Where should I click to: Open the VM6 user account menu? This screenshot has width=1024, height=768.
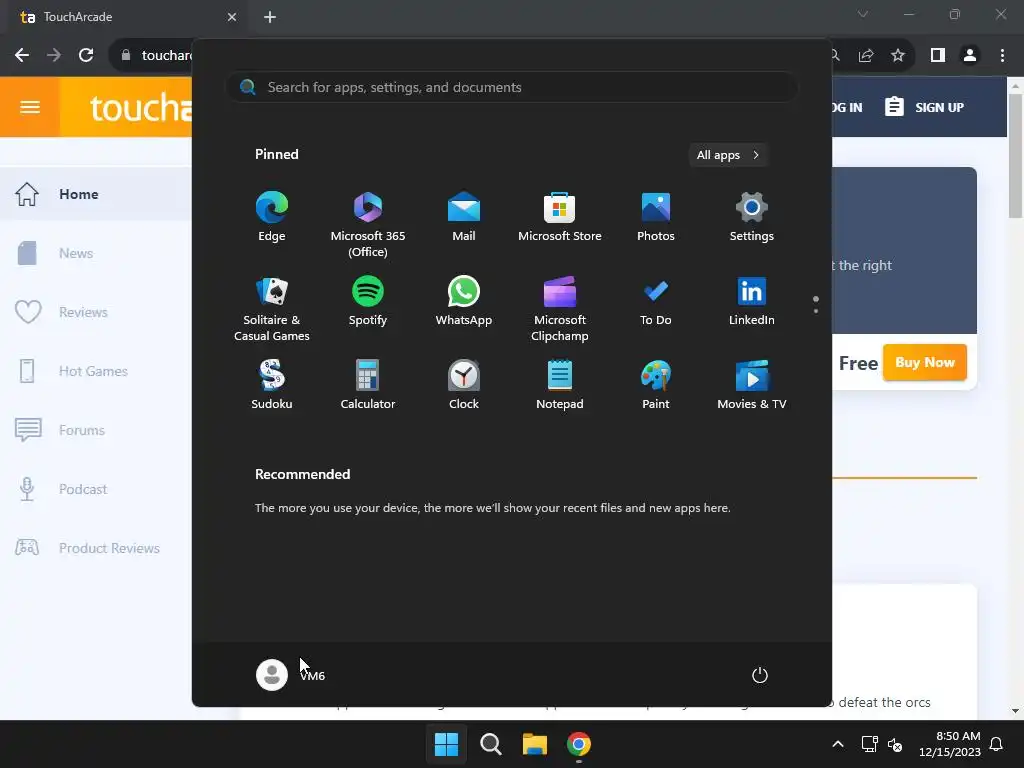[x=291, y=675]
